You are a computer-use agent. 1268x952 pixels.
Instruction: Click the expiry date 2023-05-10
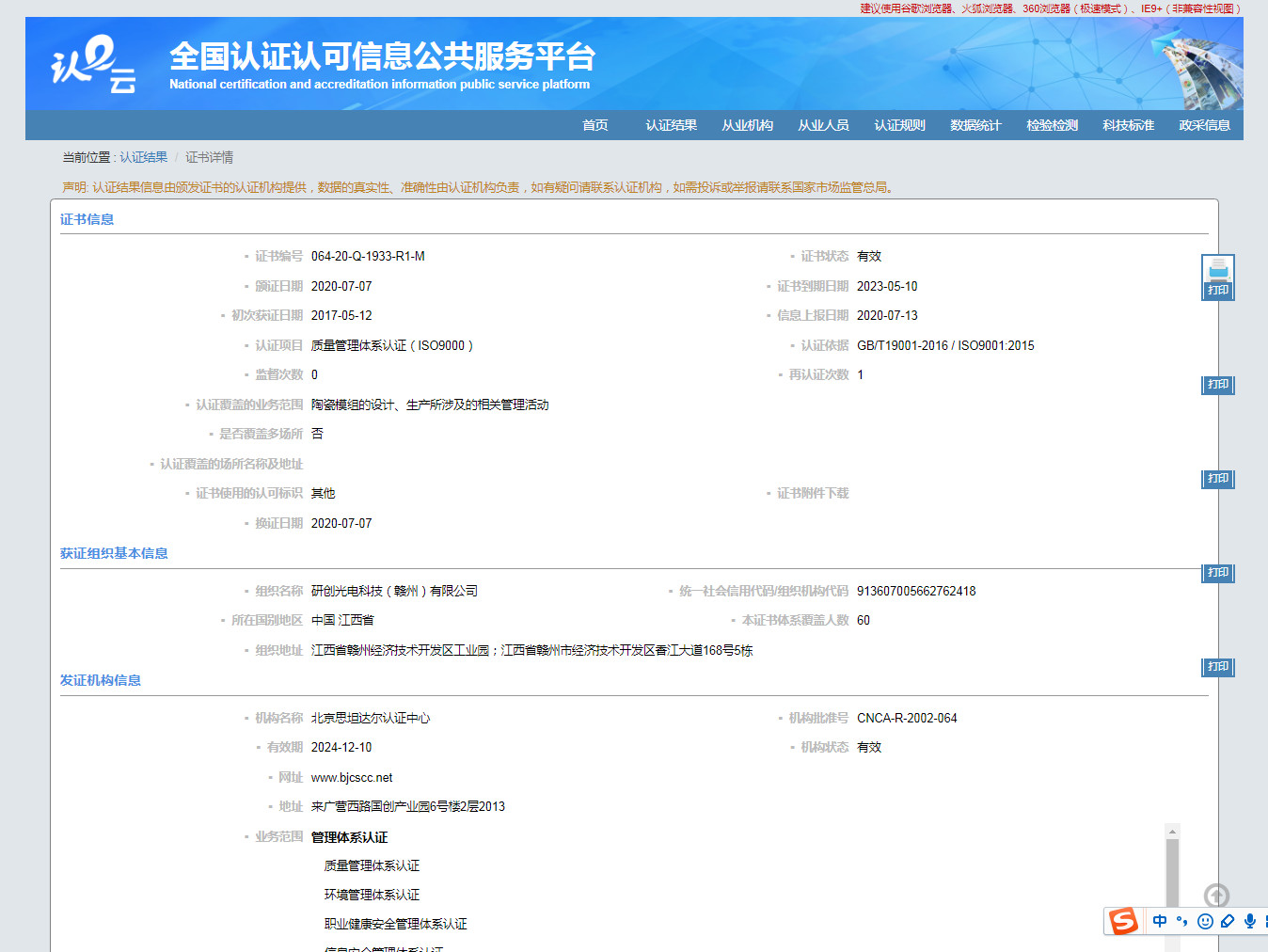[887, 286]
